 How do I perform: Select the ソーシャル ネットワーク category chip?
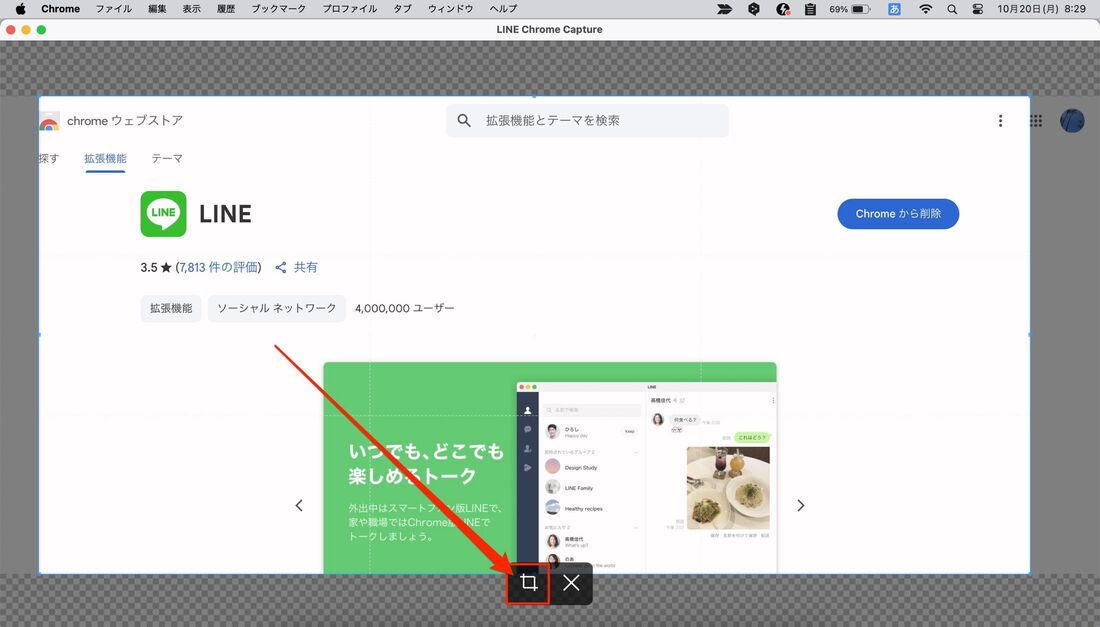pyautogui.click(x=277, y=308)
